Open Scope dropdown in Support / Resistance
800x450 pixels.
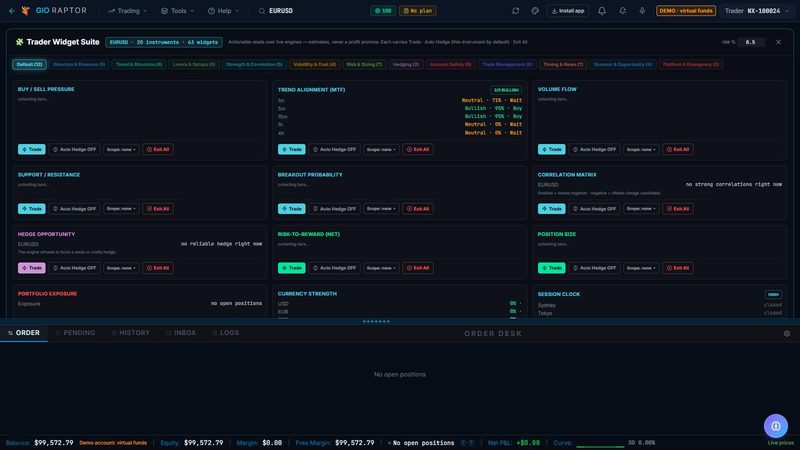(x=121, y=209)
